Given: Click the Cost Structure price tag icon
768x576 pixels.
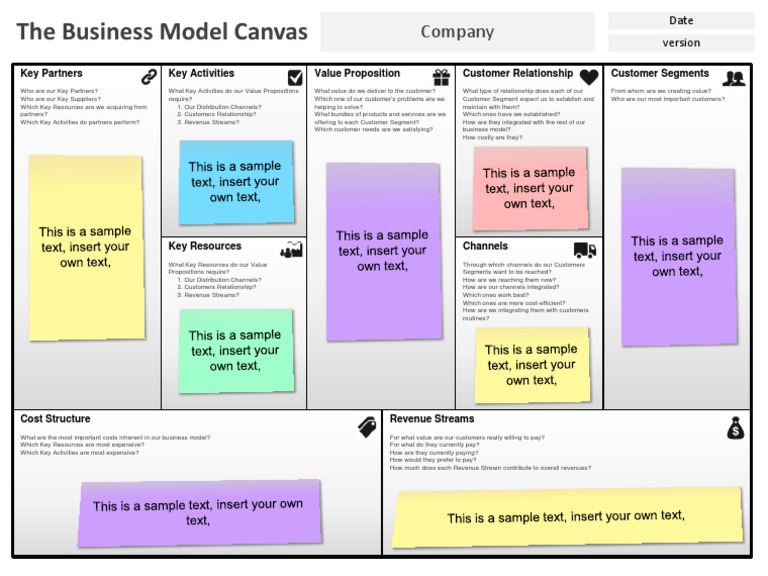Looking at the screenshot, I should pos(367,427).
